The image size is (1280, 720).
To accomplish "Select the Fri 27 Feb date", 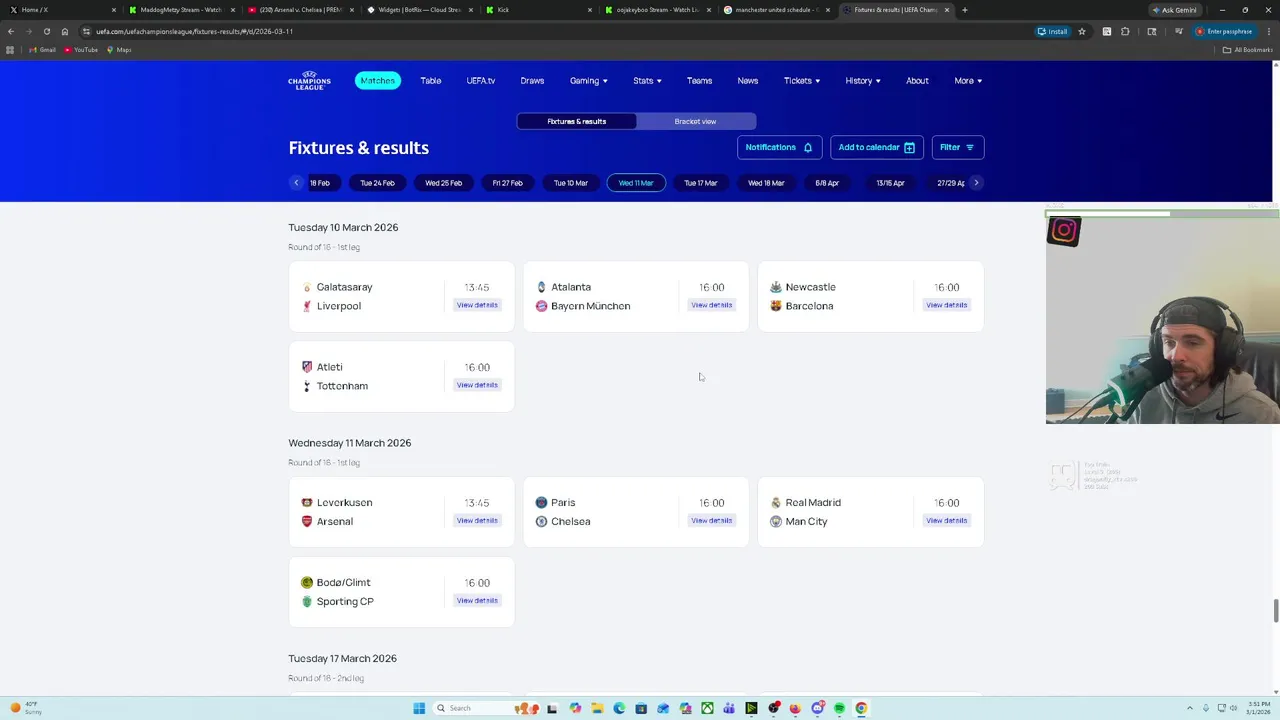I will (507, 183).
